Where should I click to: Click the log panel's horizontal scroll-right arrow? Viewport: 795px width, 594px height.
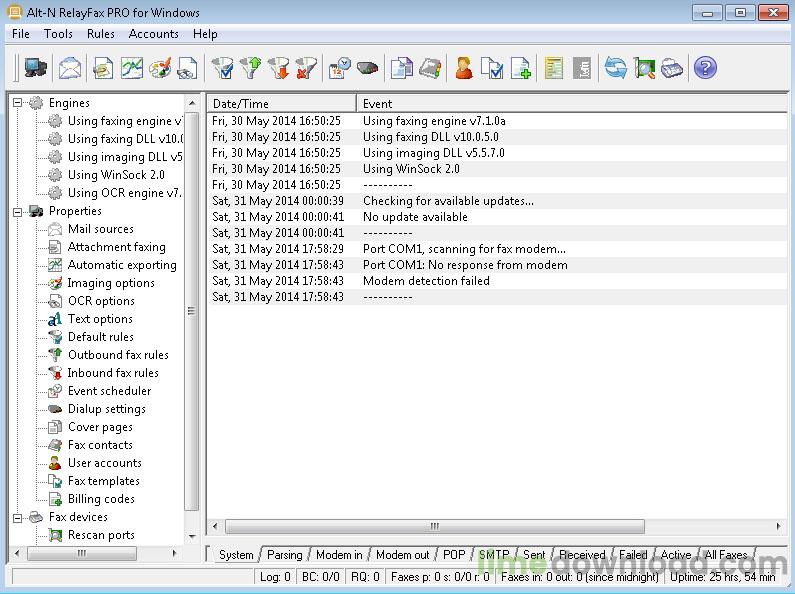779,527
